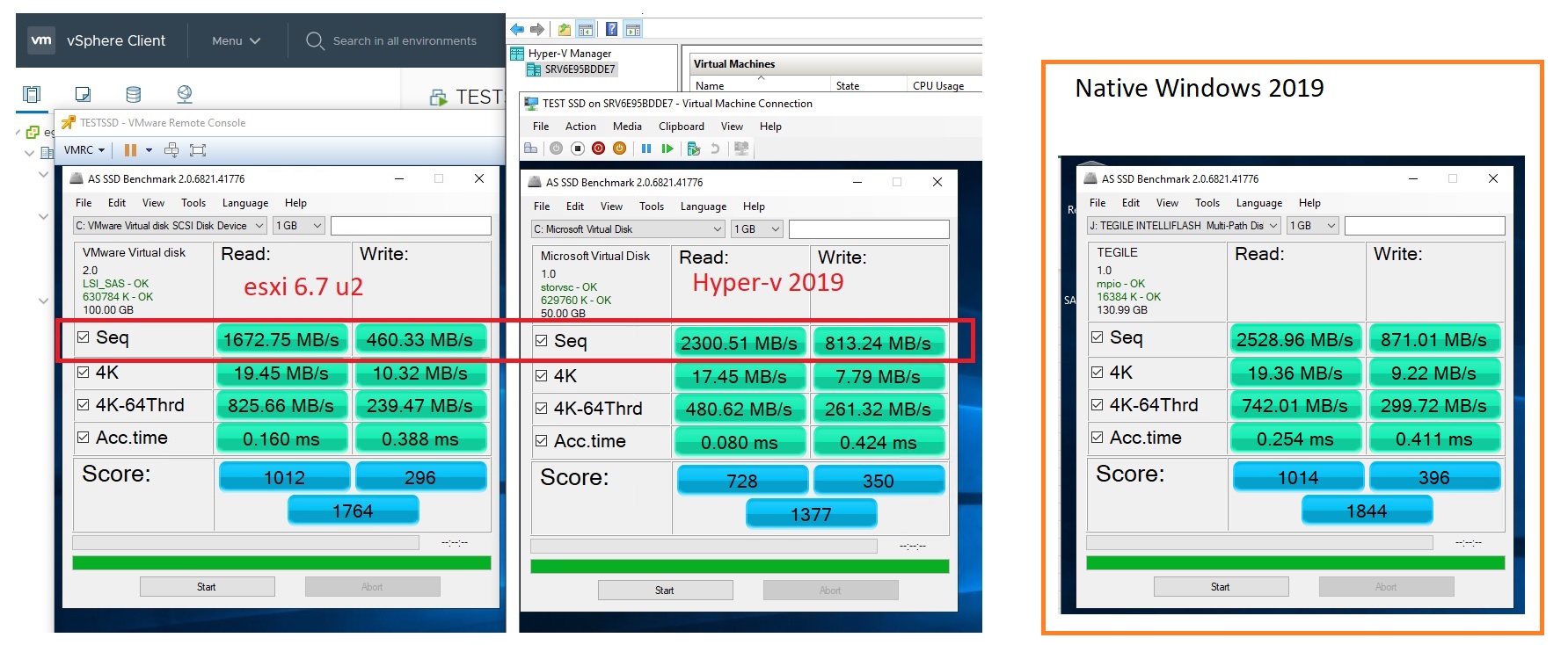Open the Storage inventory icon in vSphere

[x=134, y=94]
